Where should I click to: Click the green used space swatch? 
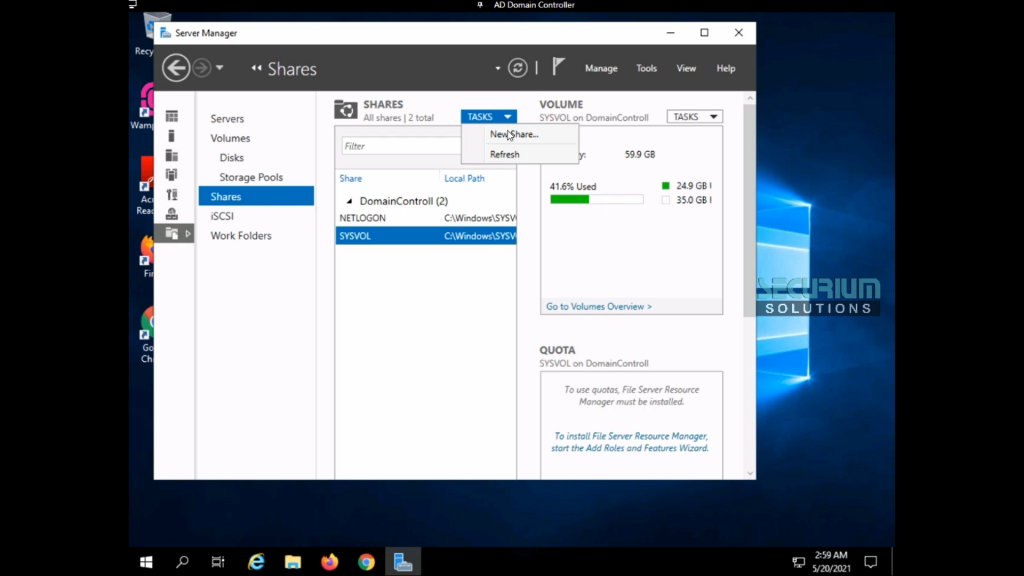coord(665,186)
